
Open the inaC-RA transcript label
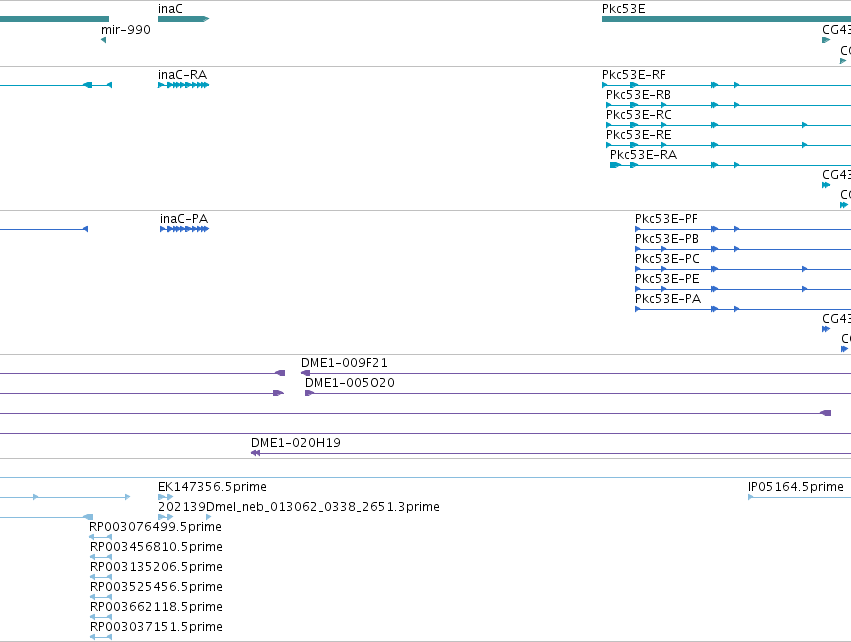182,75
